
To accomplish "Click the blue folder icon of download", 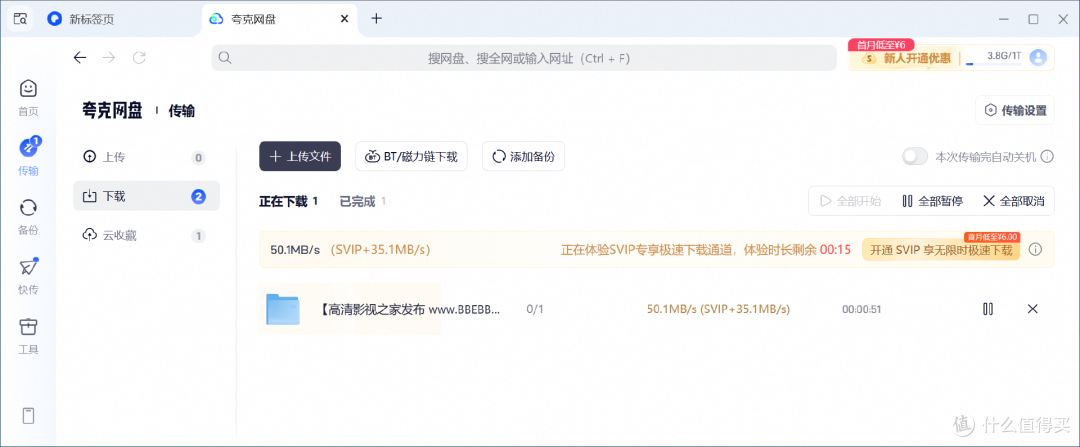I will pyautogui.click(x=282, y=309).
